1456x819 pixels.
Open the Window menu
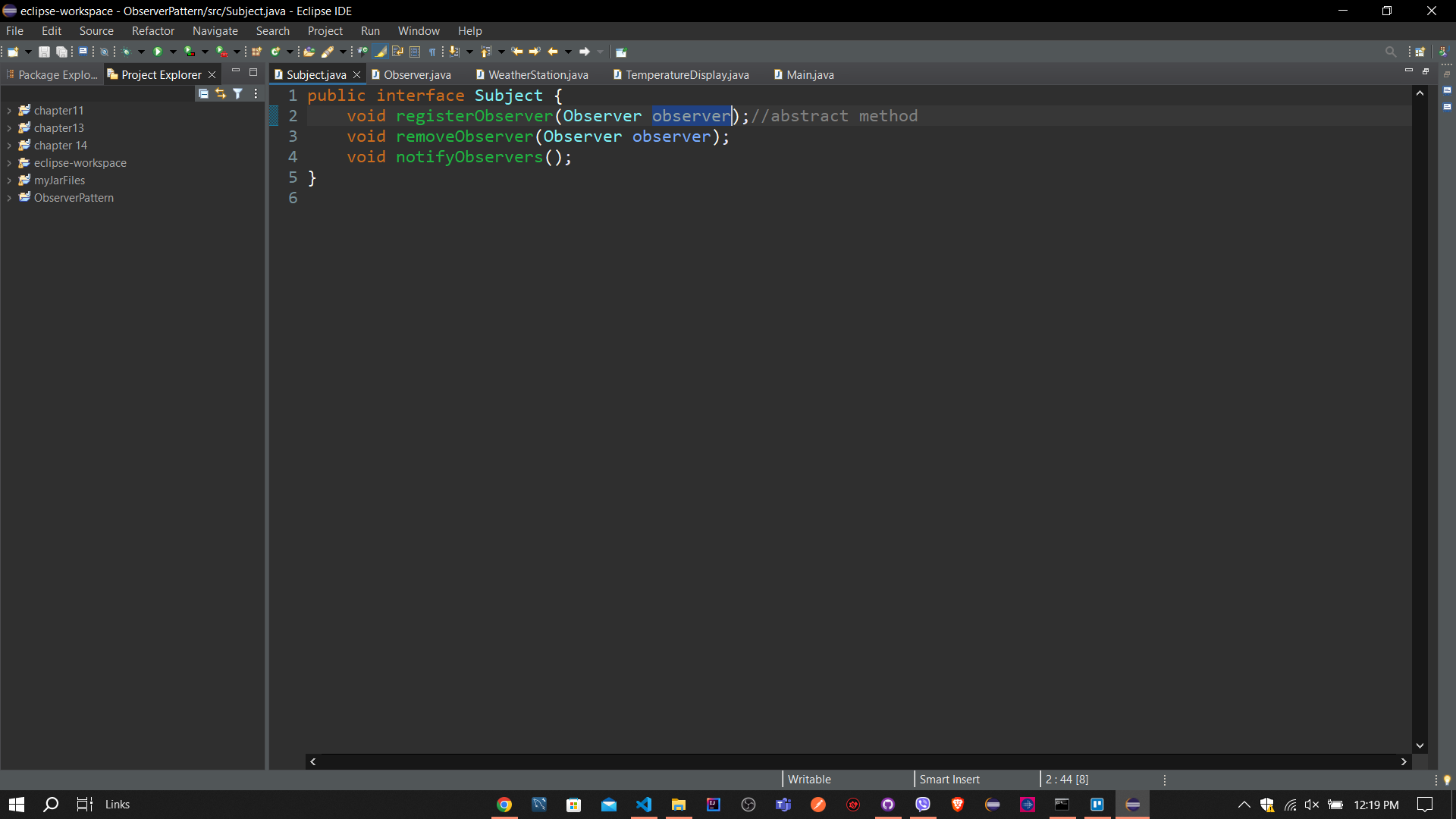point(419,31)
